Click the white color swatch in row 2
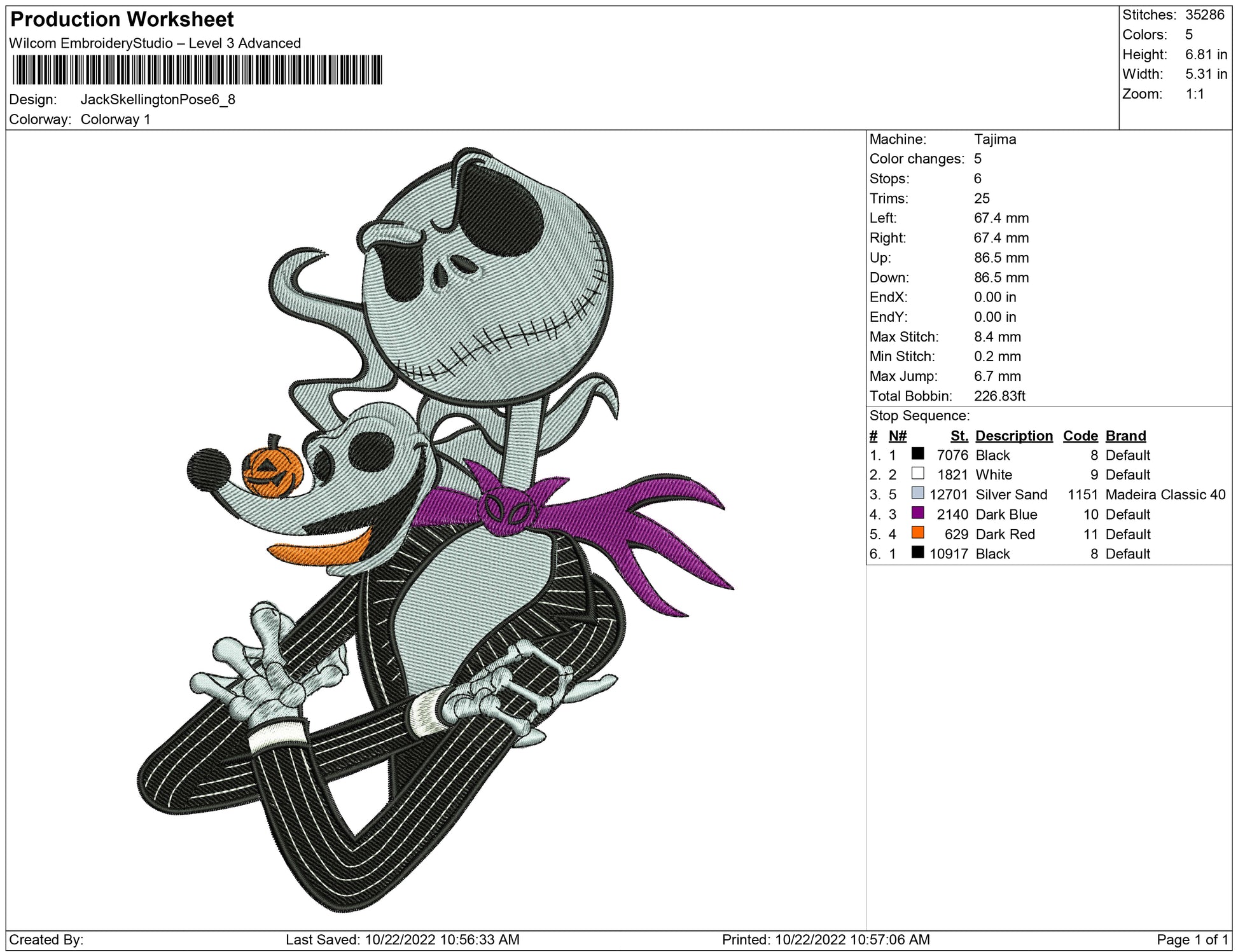Viewport: 1238px width, 952px height. tap(917, 474)
